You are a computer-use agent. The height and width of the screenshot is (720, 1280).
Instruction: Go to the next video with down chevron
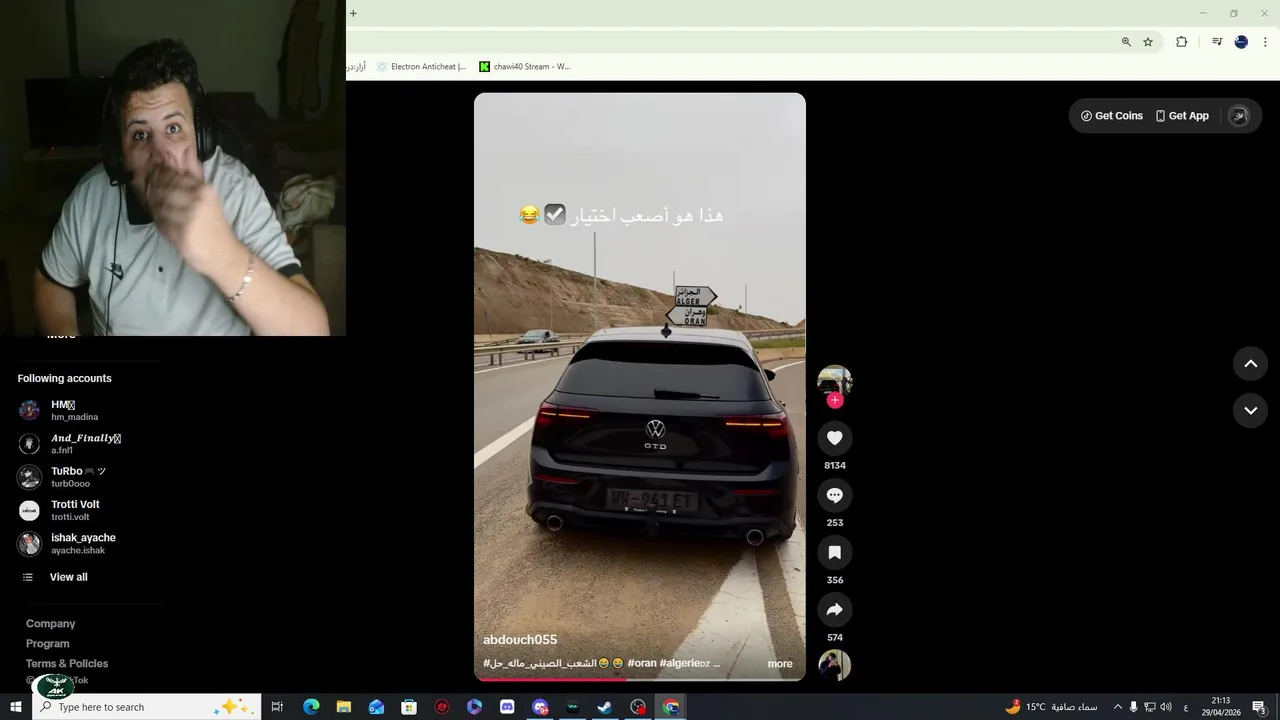[x=1250, y=410]
